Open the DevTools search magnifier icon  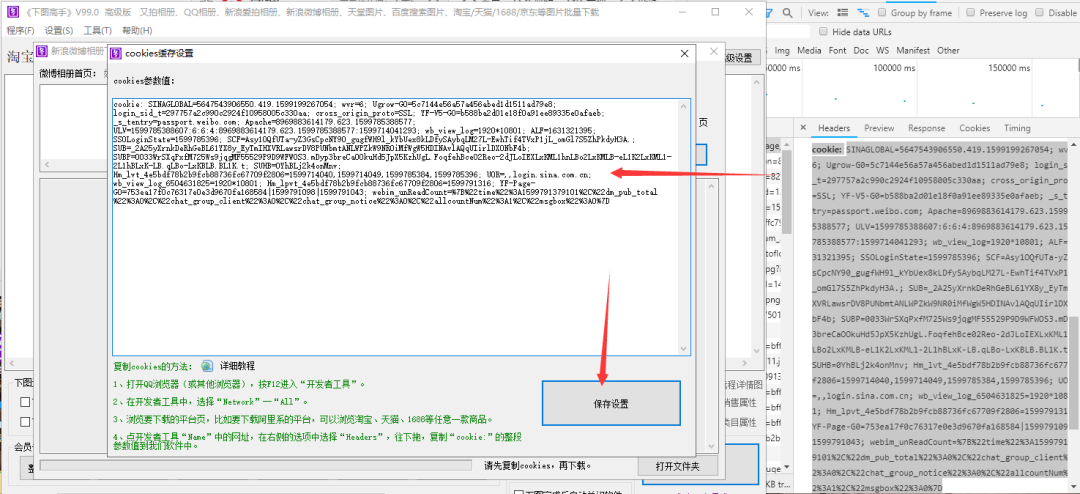click(x=787, y=12)
